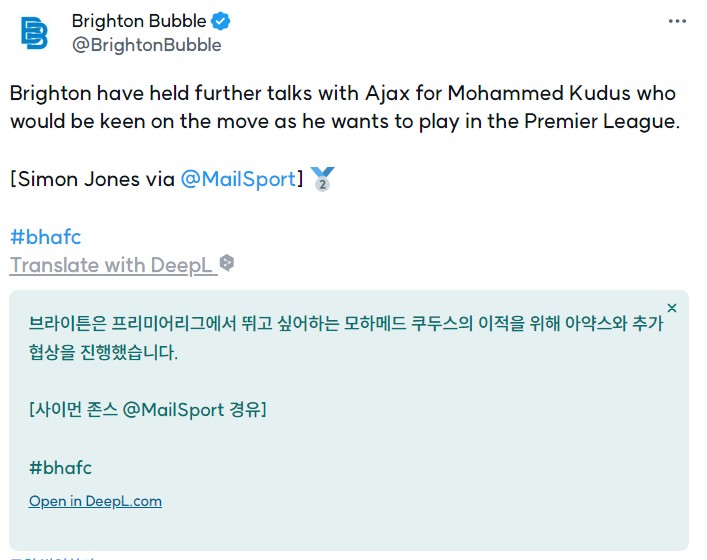Click the silver medal emoji
This screenshot has height=560, width=707.
(323, 179)
